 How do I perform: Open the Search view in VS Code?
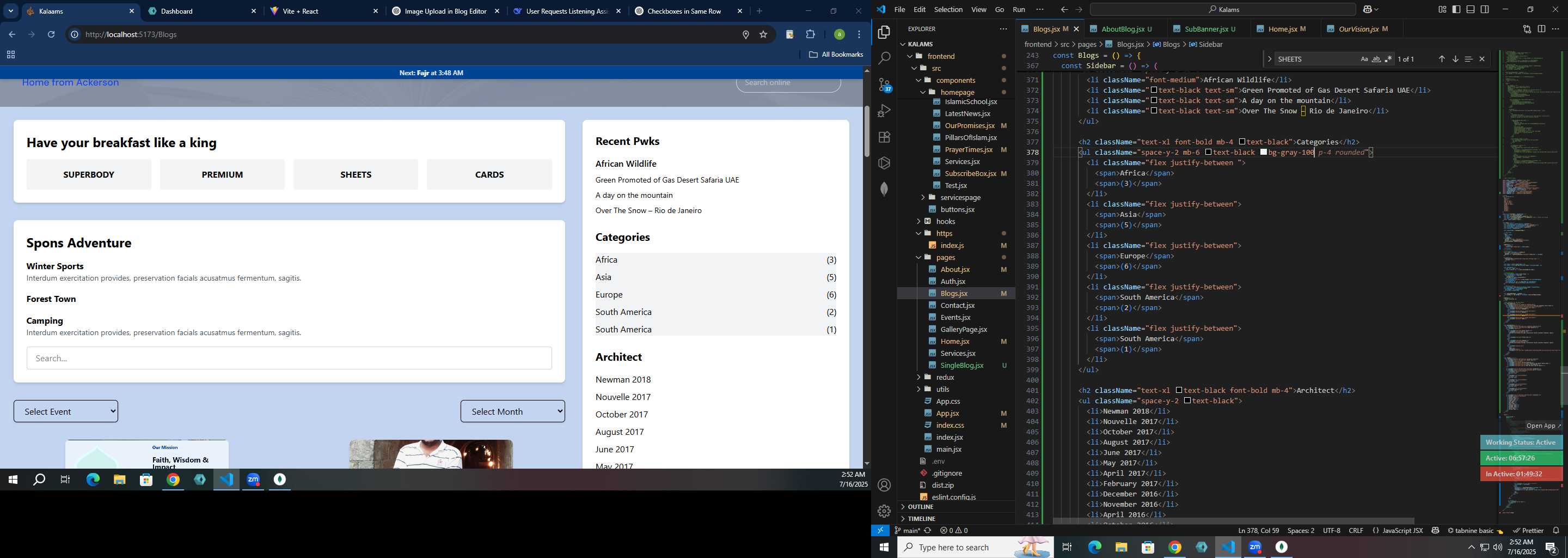tap(884, 58)
